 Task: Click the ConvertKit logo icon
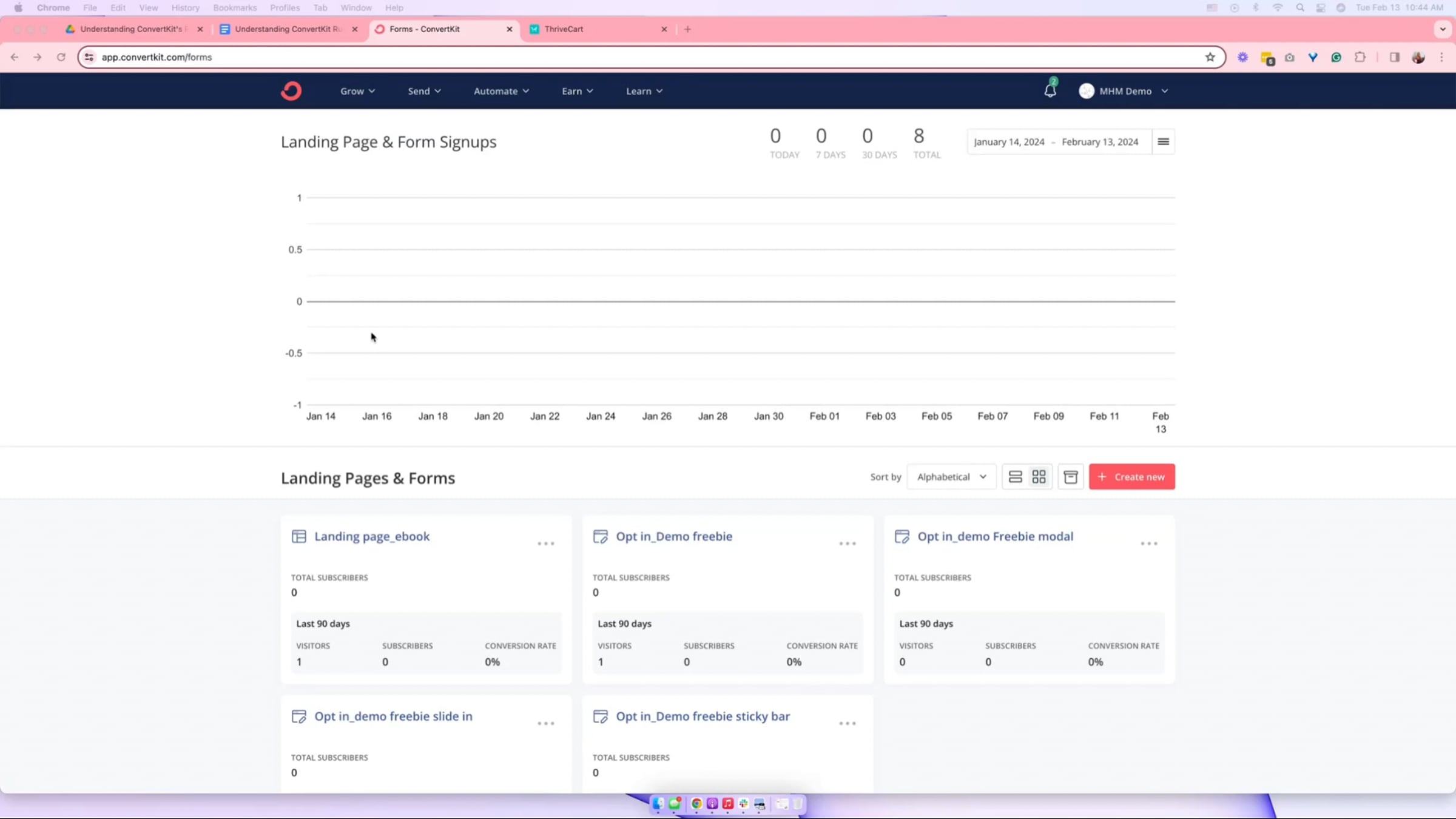tap(291, 91)
